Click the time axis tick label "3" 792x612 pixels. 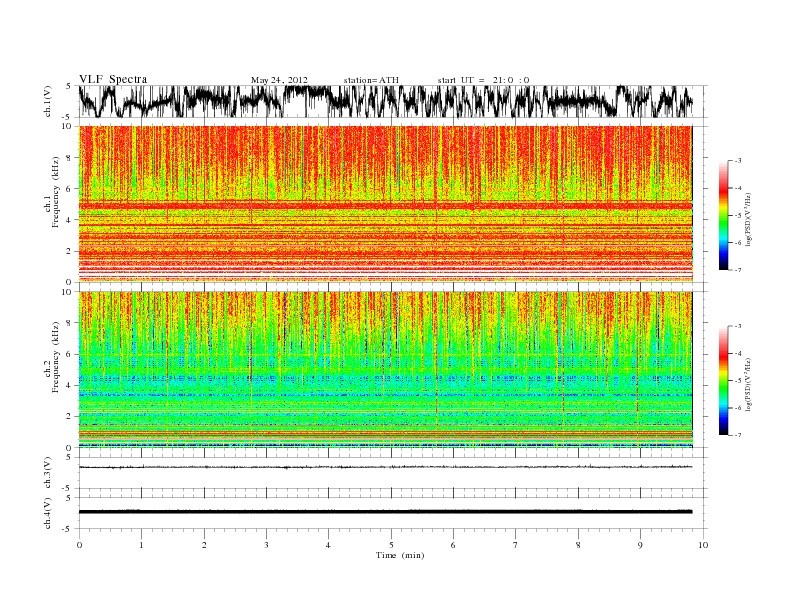coord(266,545)
